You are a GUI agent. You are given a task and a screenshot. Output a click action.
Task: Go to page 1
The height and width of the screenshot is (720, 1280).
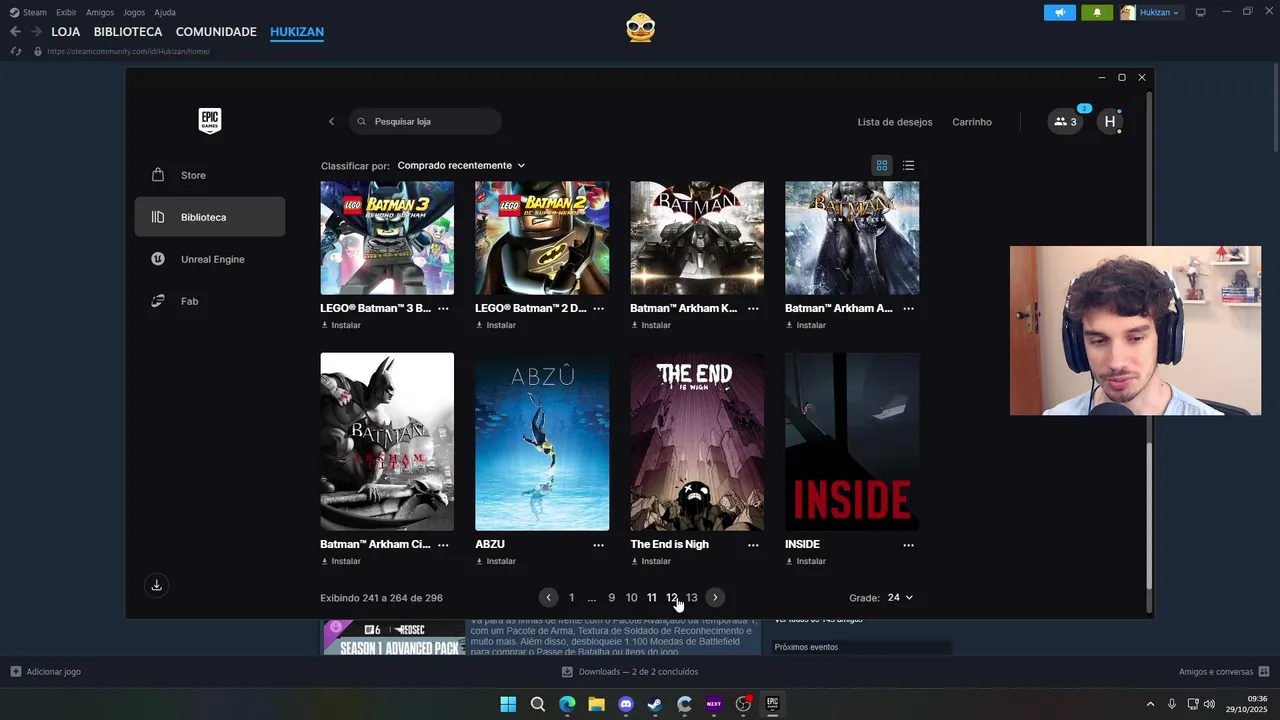coord(572,598)
